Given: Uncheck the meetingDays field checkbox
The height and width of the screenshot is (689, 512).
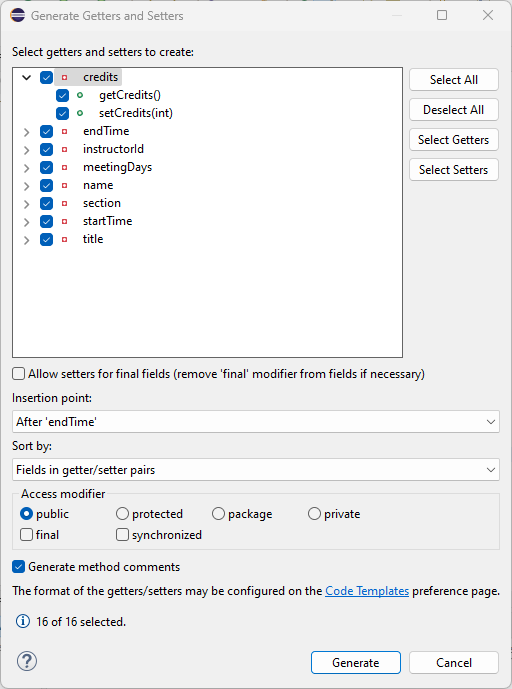Looking at the screenshot, I should 46,167.
